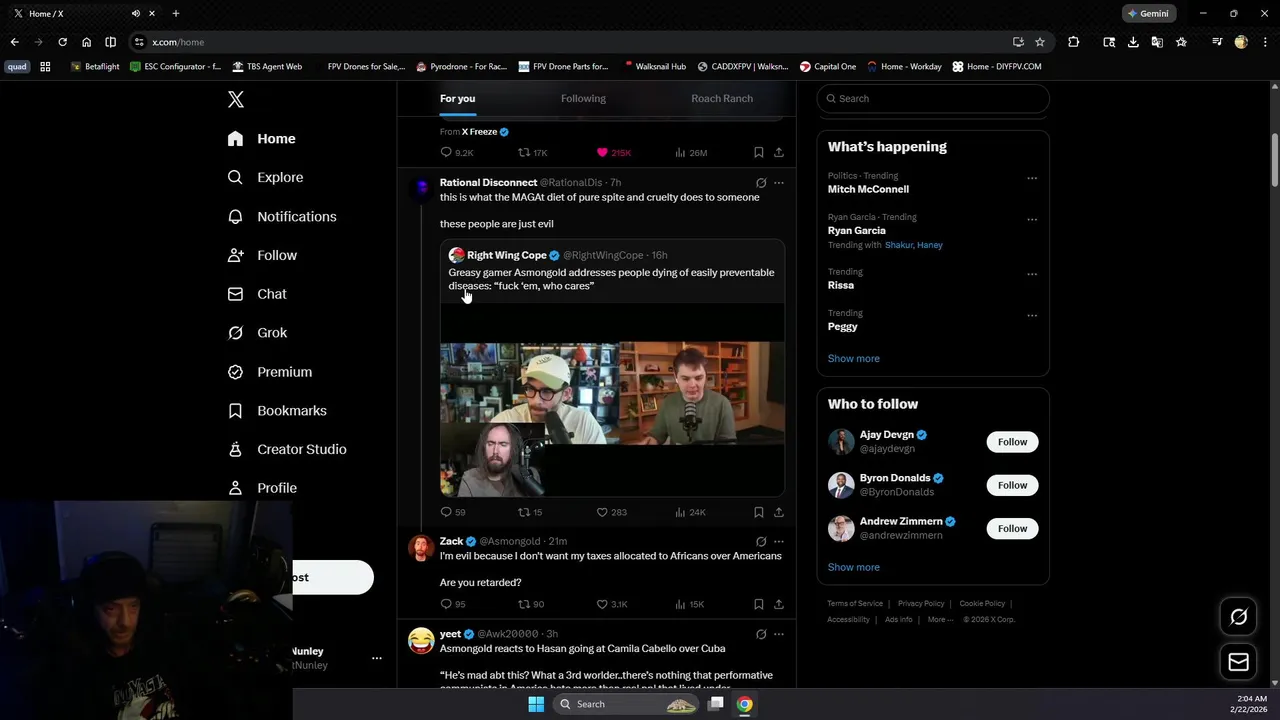Open Creator Studio in the sidebar
Viewport: 1280px width, 720px height.
(287, 449)
